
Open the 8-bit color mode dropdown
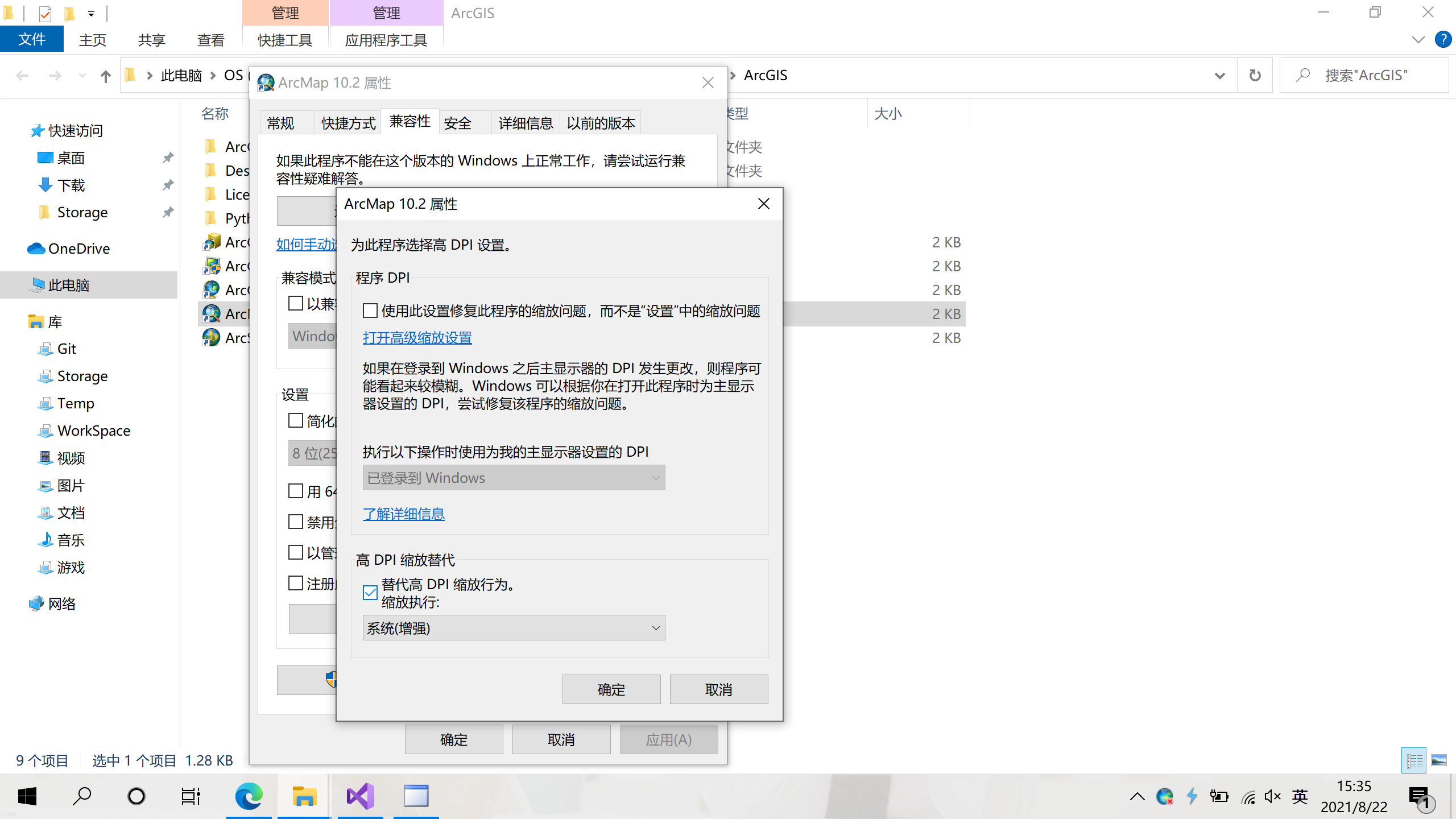click(x=312, y=453)
